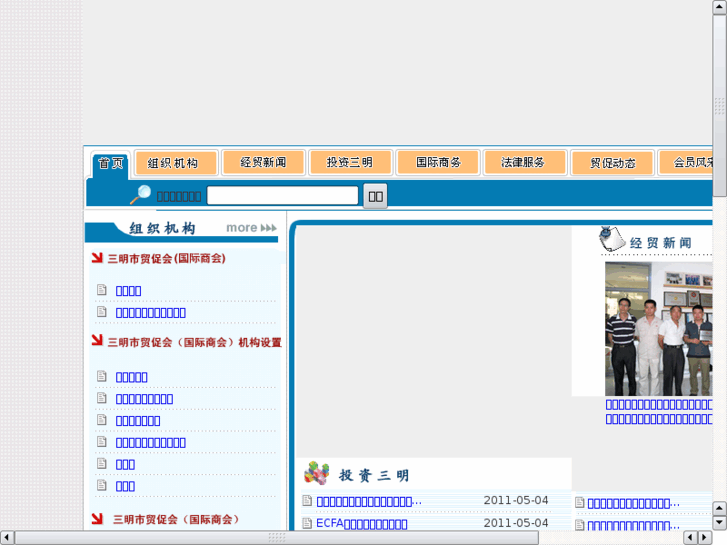
Task: Open the 组织机构 navigation tab
Action: coord(176,163)
